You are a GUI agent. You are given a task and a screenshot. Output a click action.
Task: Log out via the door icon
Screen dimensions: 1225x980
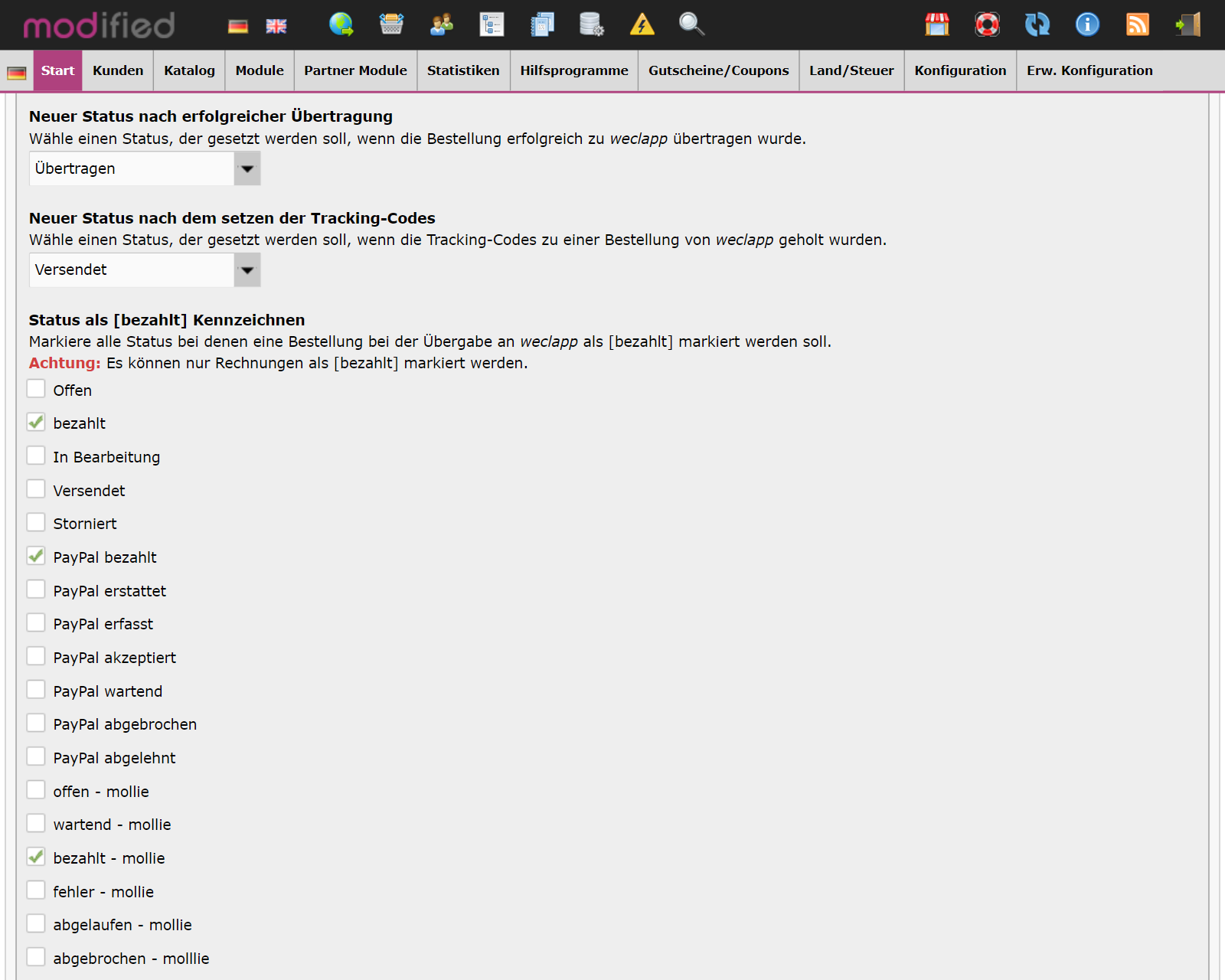coord(1188,24)
